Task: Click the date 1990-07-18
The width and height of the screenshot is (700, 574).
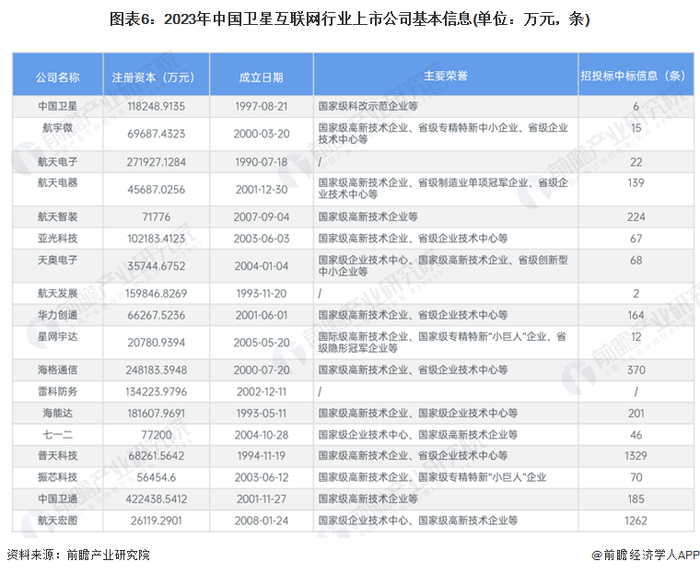Action: (261, 162)
